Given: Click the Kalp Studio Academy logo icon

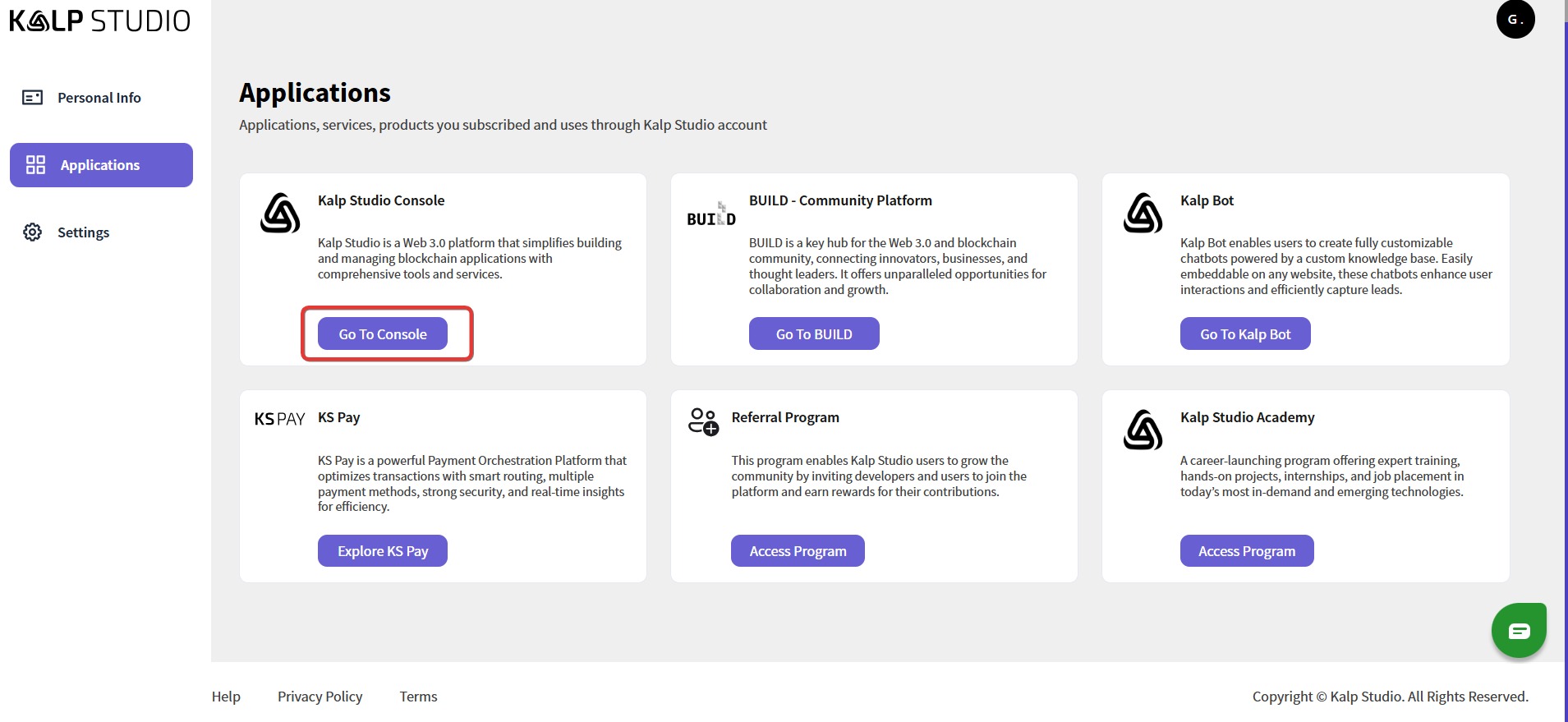Looking at the screenshot, I should 1143,430.
